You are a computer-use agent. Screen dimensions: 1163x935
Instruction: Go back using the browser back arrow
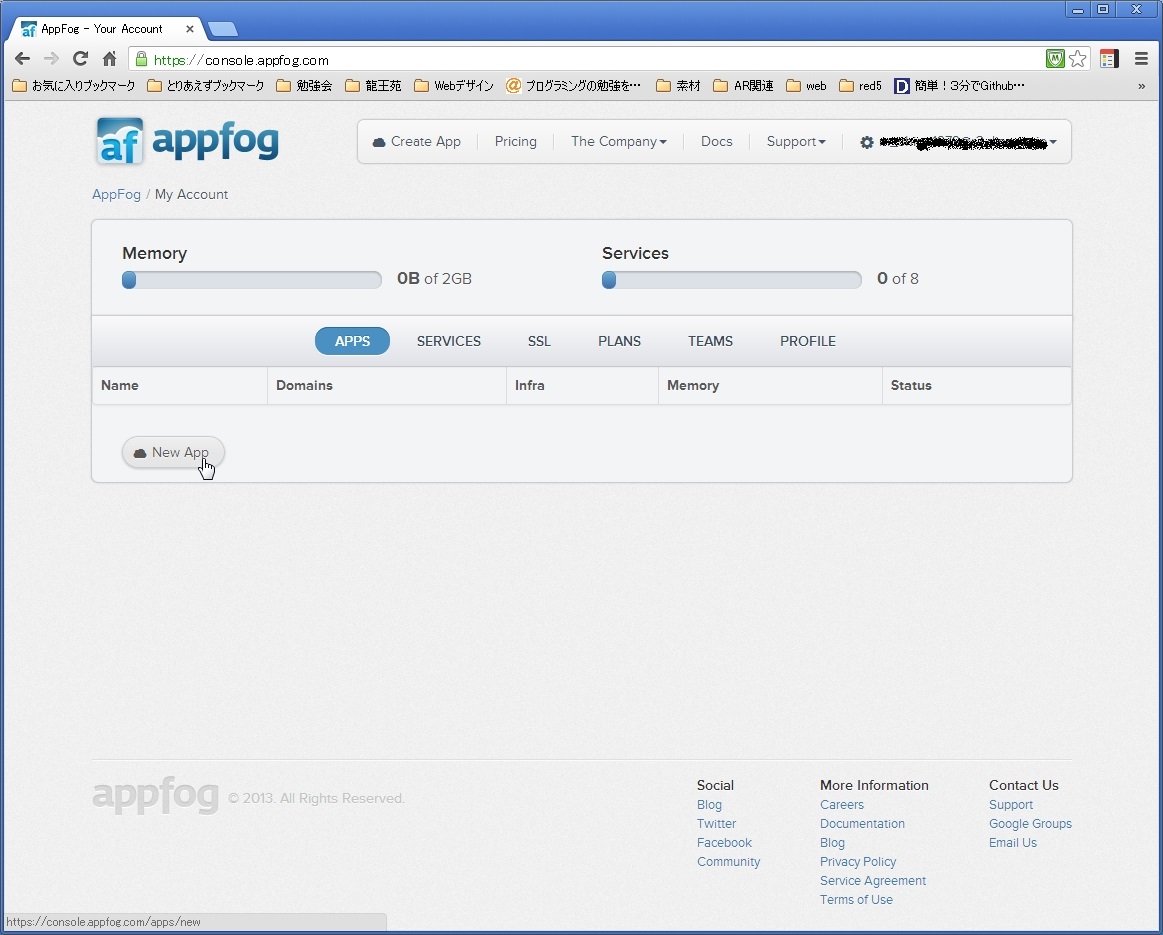coord(22,59)
